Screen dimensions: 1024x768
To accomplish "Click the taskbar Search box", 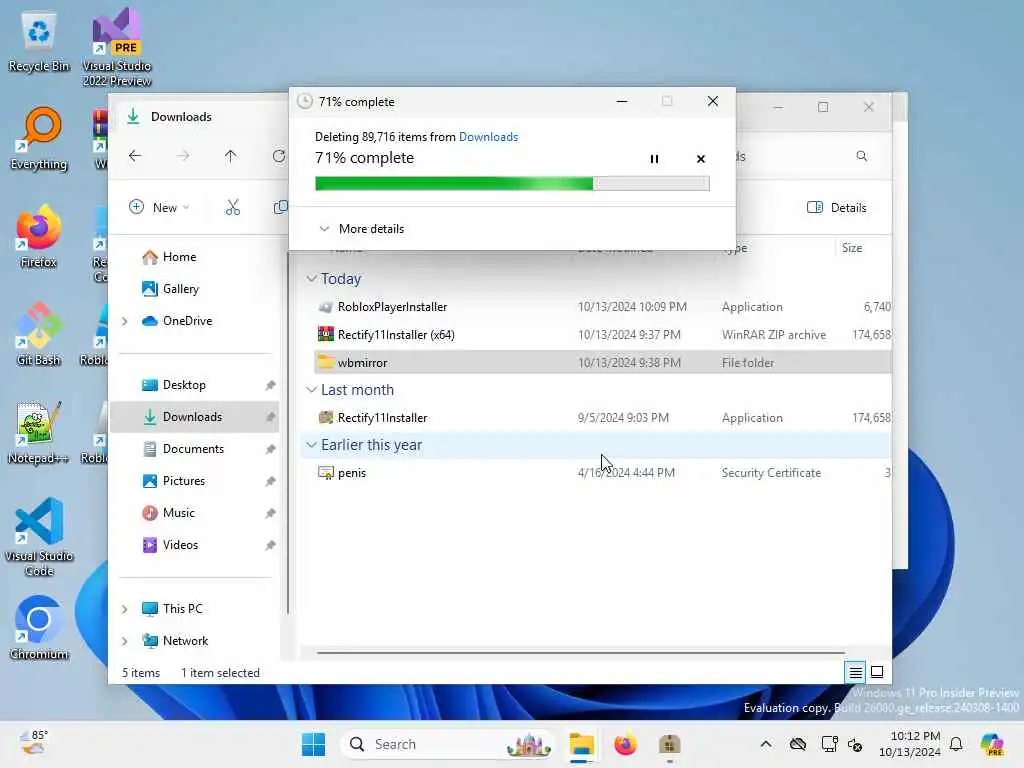I will pyautogui.click(x=449, y=744).
